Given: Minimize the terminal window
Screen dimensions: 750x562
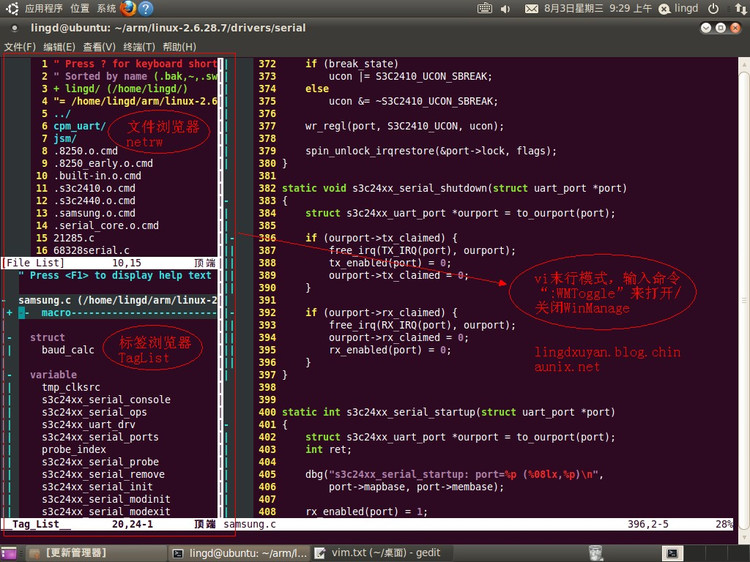Looking at the screenshot, I should (x=706, y=28).
